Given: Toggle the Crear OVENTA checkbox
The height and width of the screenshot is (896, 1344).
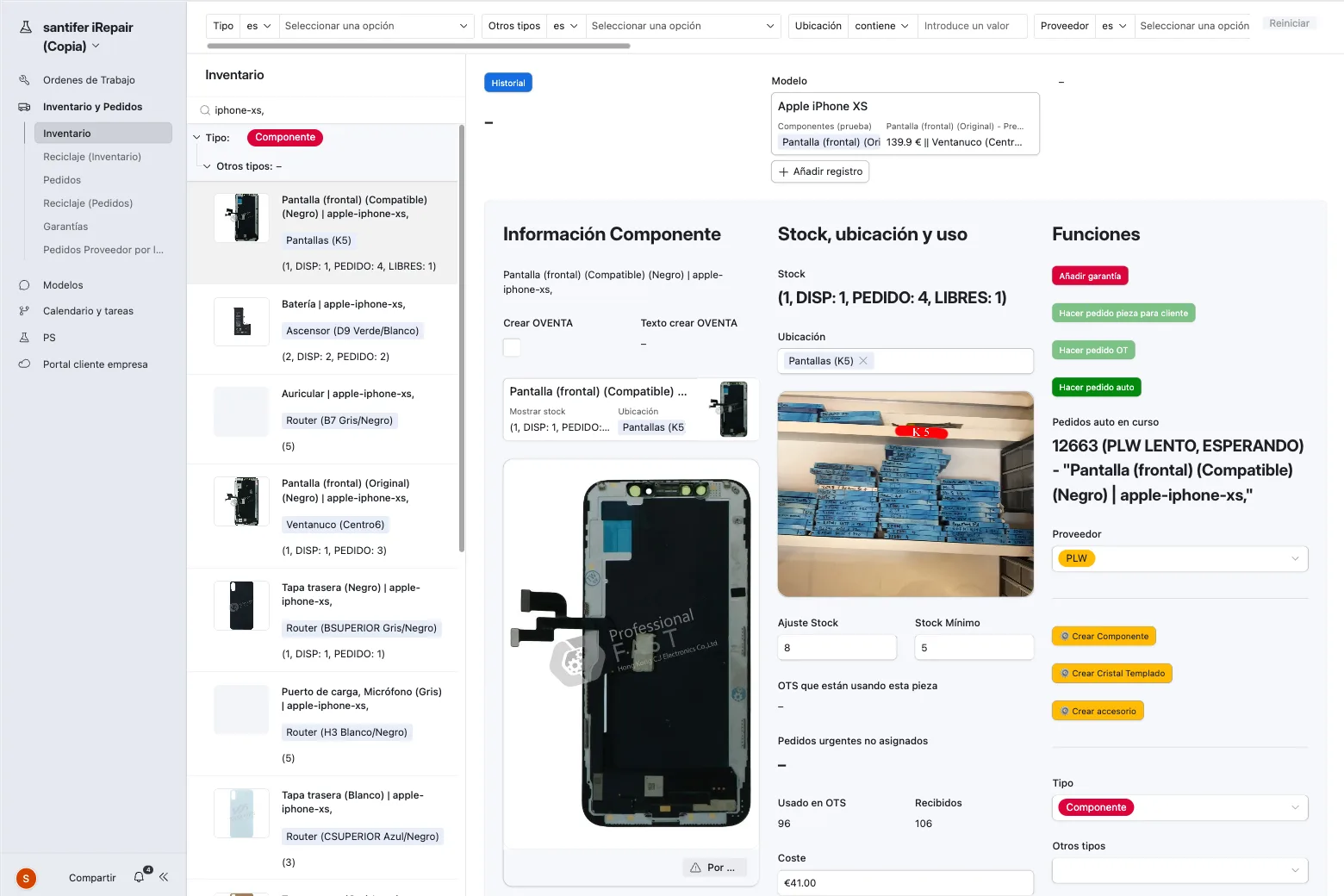Looking at the screenshot, I should point(512,347).
